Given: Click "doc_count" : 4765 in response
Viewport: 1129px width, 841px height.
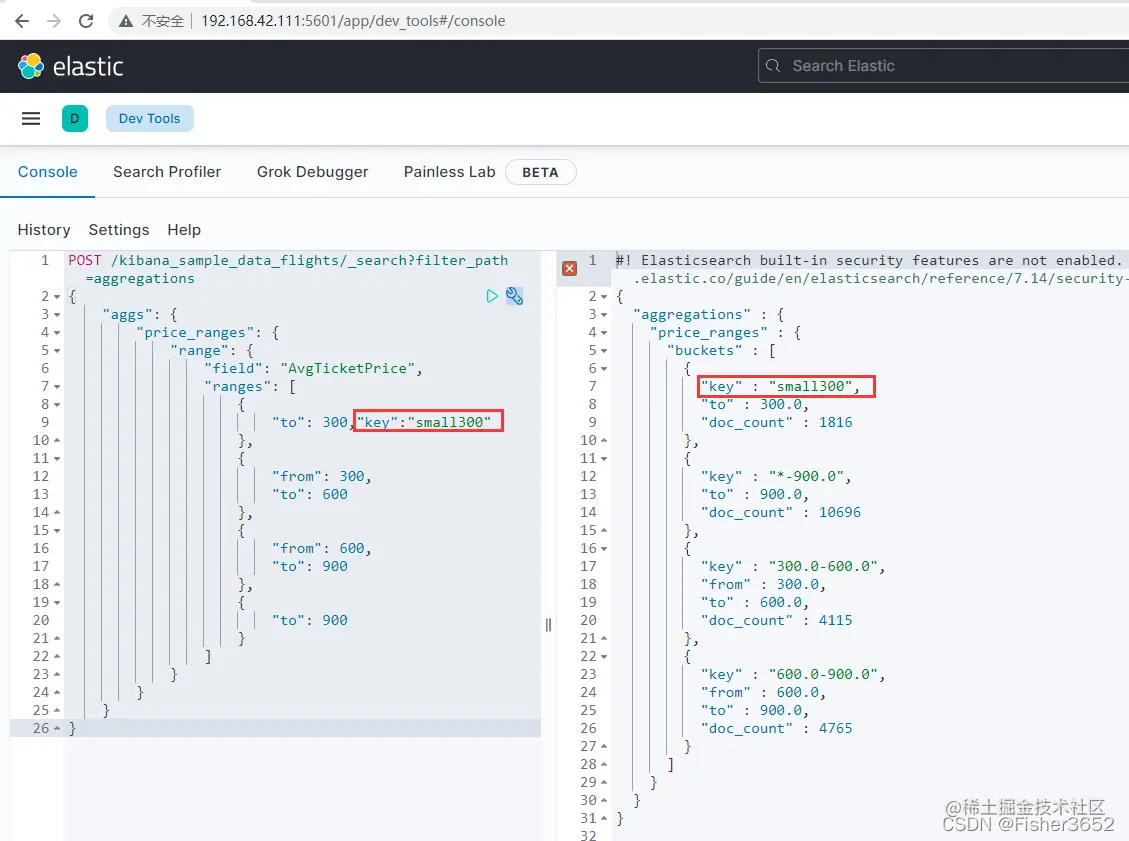Looking at the screenshot, I should 777,728.
